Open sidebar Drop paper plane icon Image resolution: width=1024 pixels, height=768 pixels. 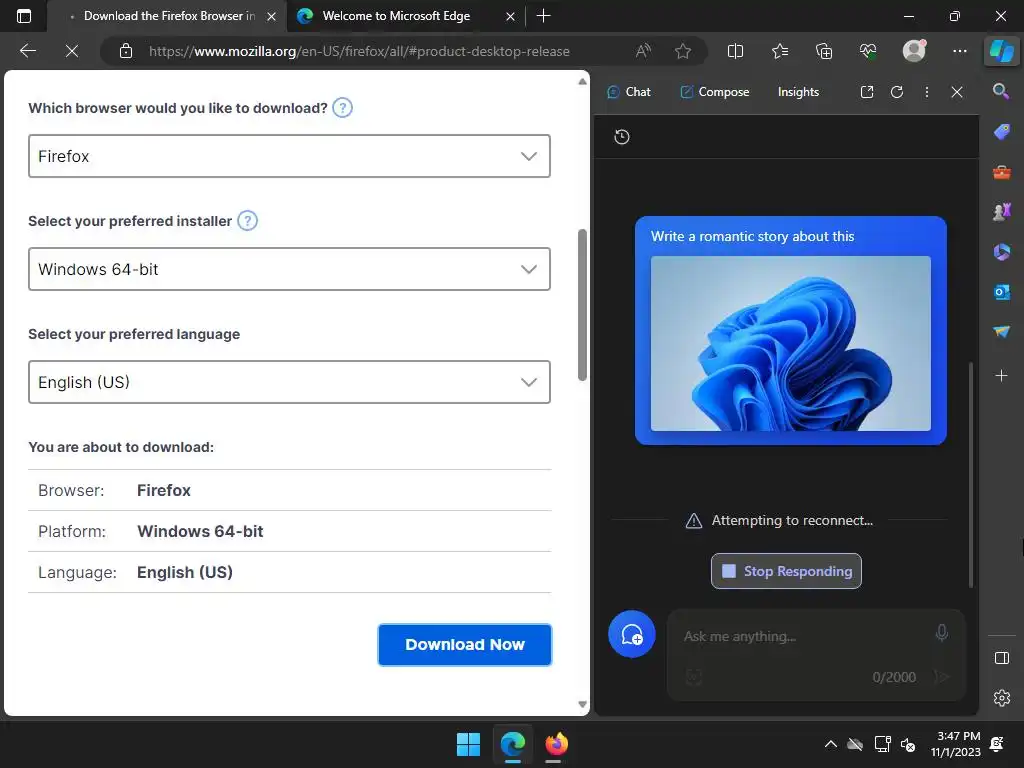(1002, 332)
